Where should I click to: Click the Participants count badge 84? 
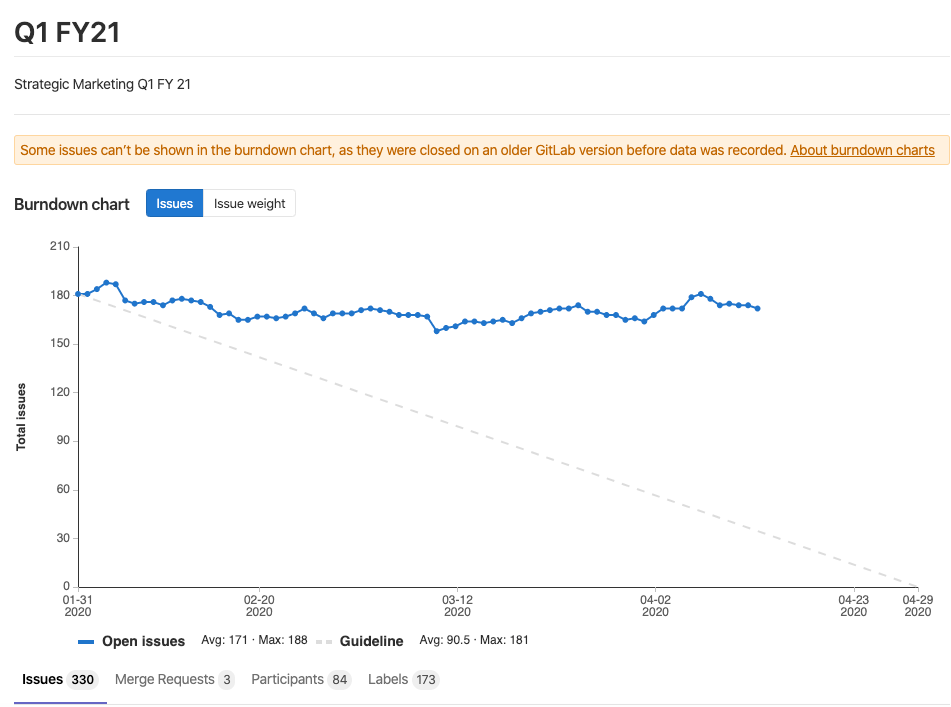340,680
